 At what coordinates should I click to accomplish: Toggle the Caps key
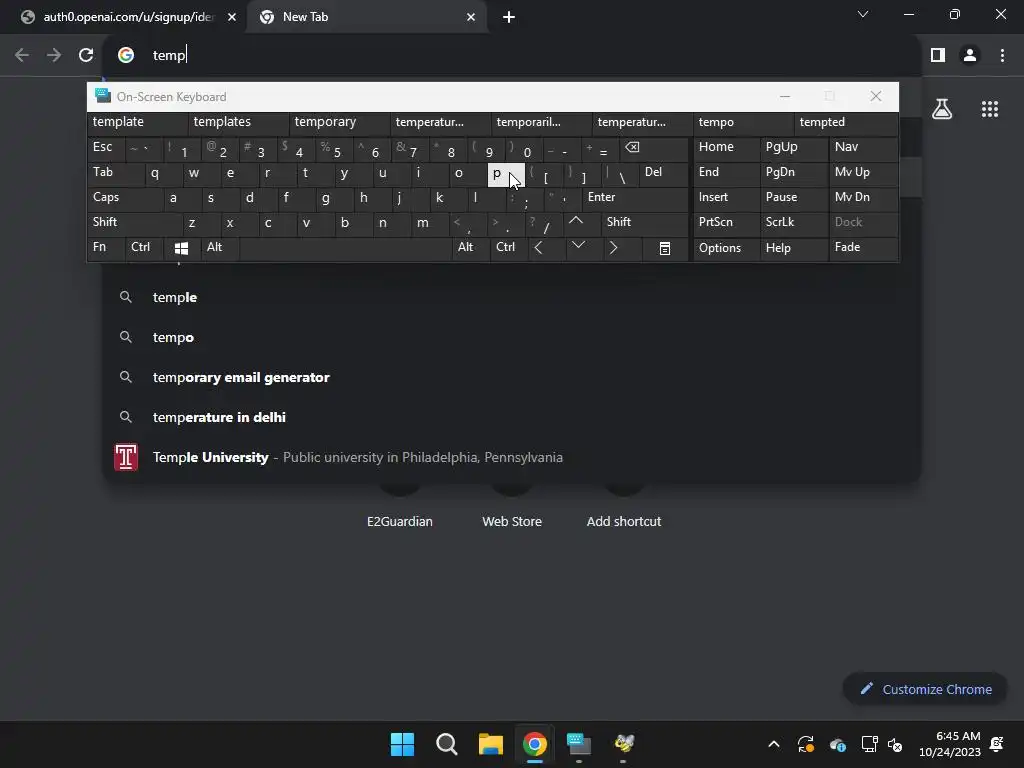125,198
